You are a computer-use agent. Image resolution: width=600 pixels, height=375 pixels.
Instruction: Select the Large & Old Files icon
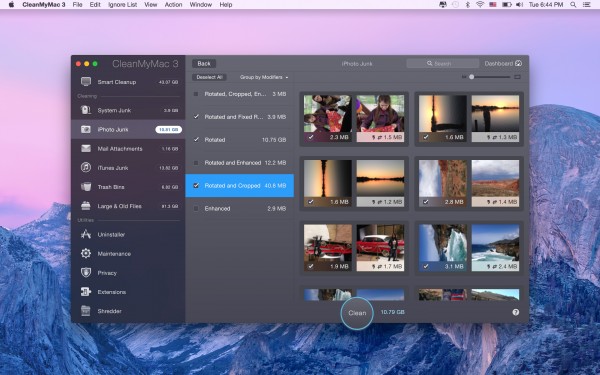(86, 206)
